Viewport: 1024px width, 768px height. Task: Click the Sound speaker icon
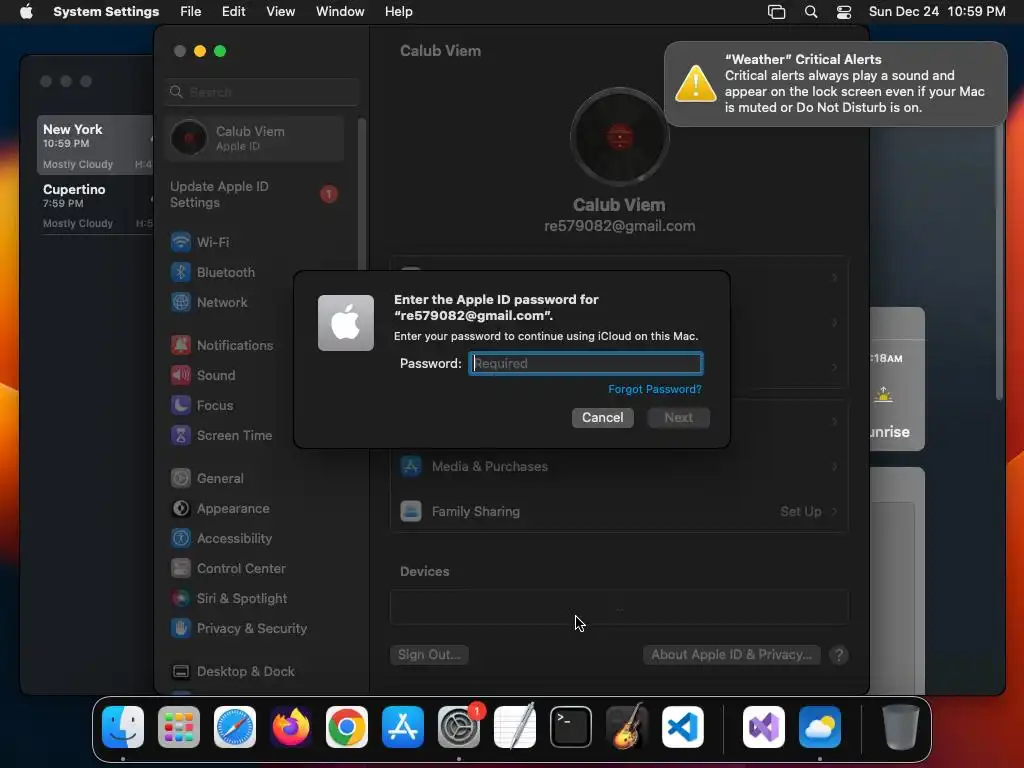pos(181,375)
